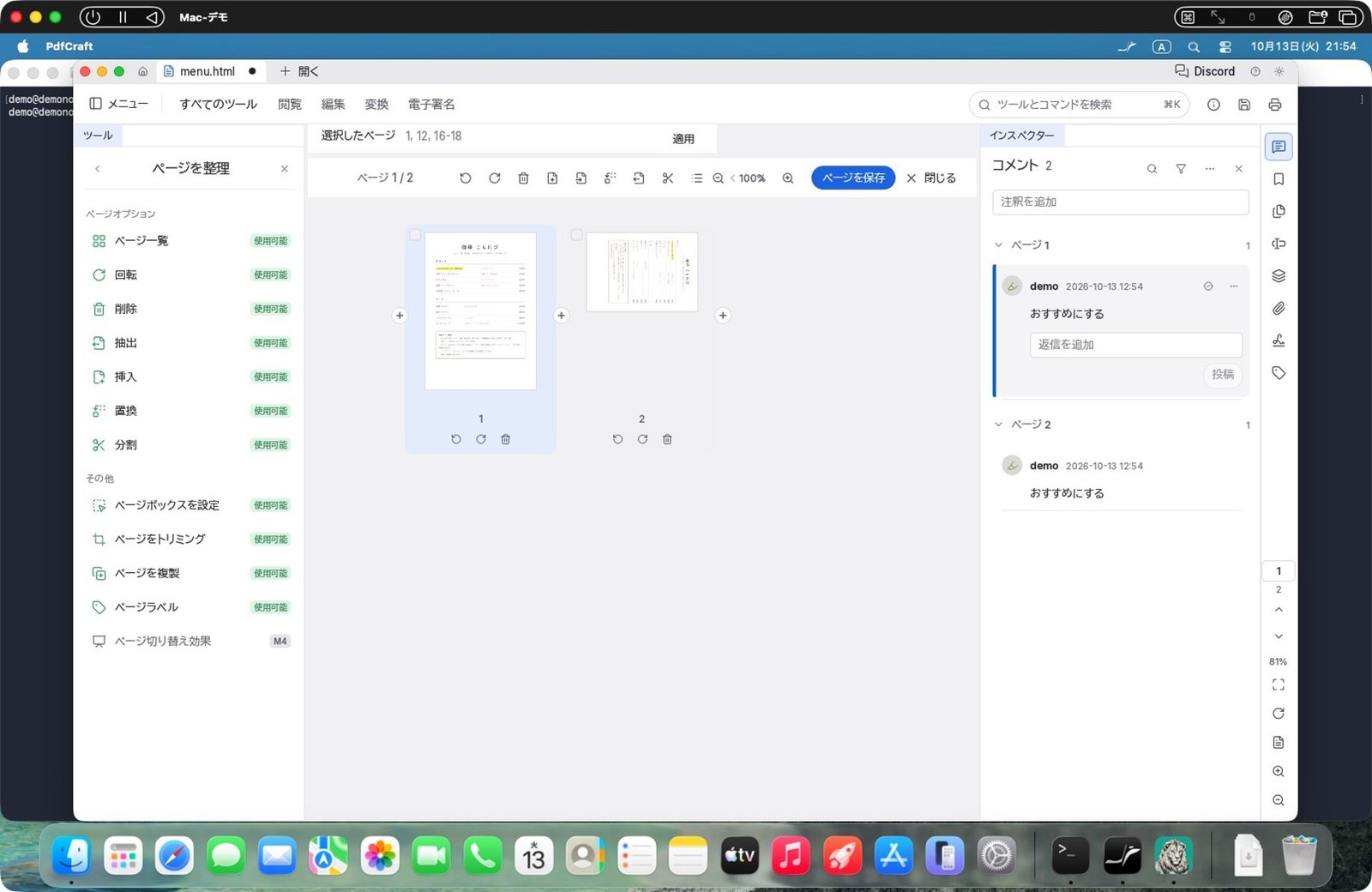
Task: Click the scissors split icon in toolbar
Action: (667, 178)
